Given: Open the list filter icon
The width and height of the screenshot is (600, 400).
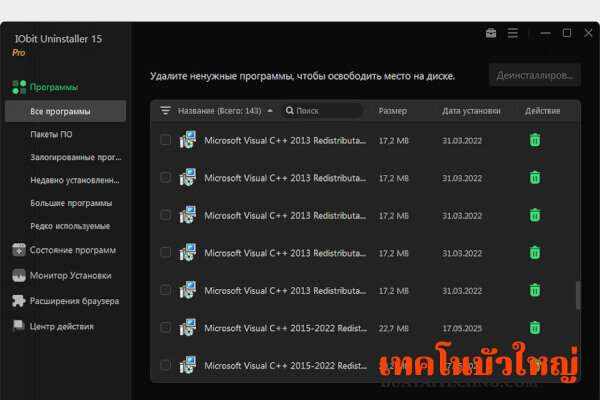Looking at the screenshot, I should [165, 111].
